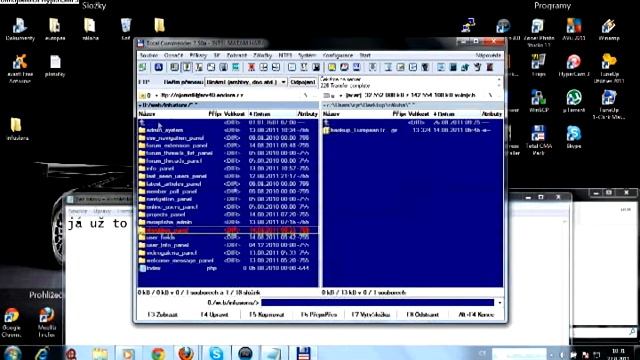The height and width of the screenshot is (360, 640).
Task: Sort left panel by Velikost column
Action: click(234, 114)
